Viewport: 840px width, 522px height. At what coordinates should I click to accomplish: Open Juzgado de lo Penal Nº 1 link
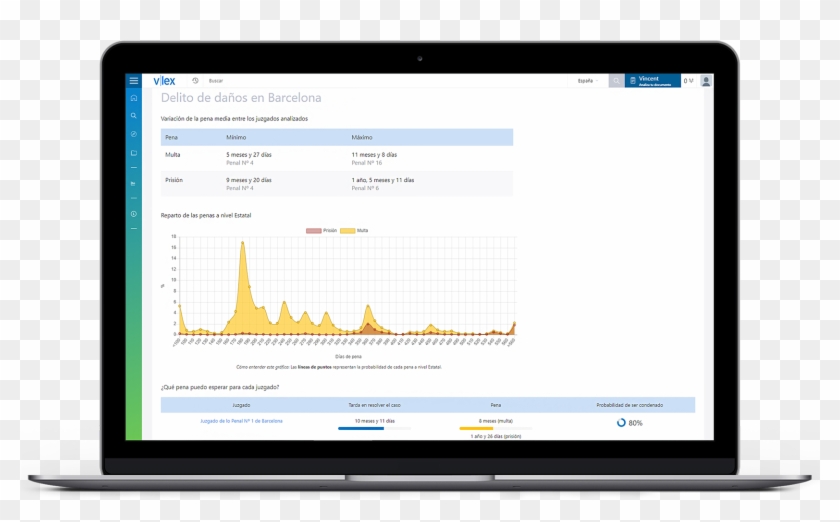coord(241,421)
